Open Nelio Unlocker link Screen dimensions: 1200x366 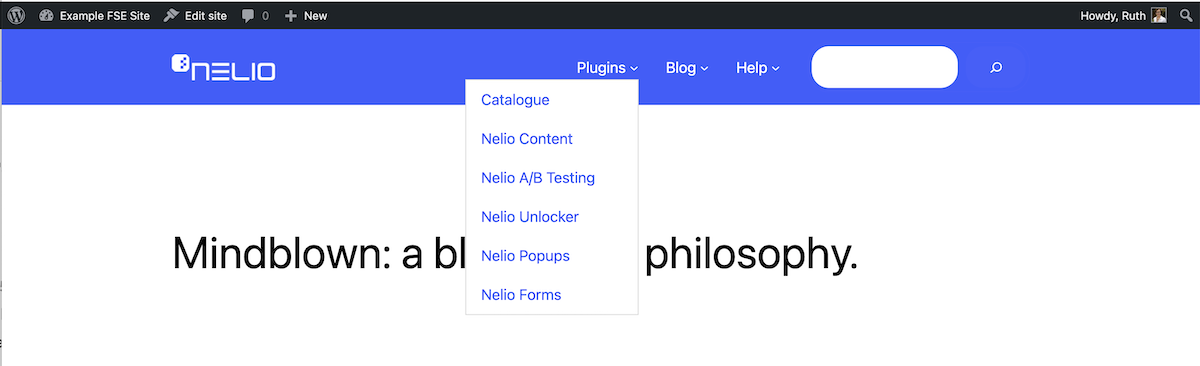(530, 217)
